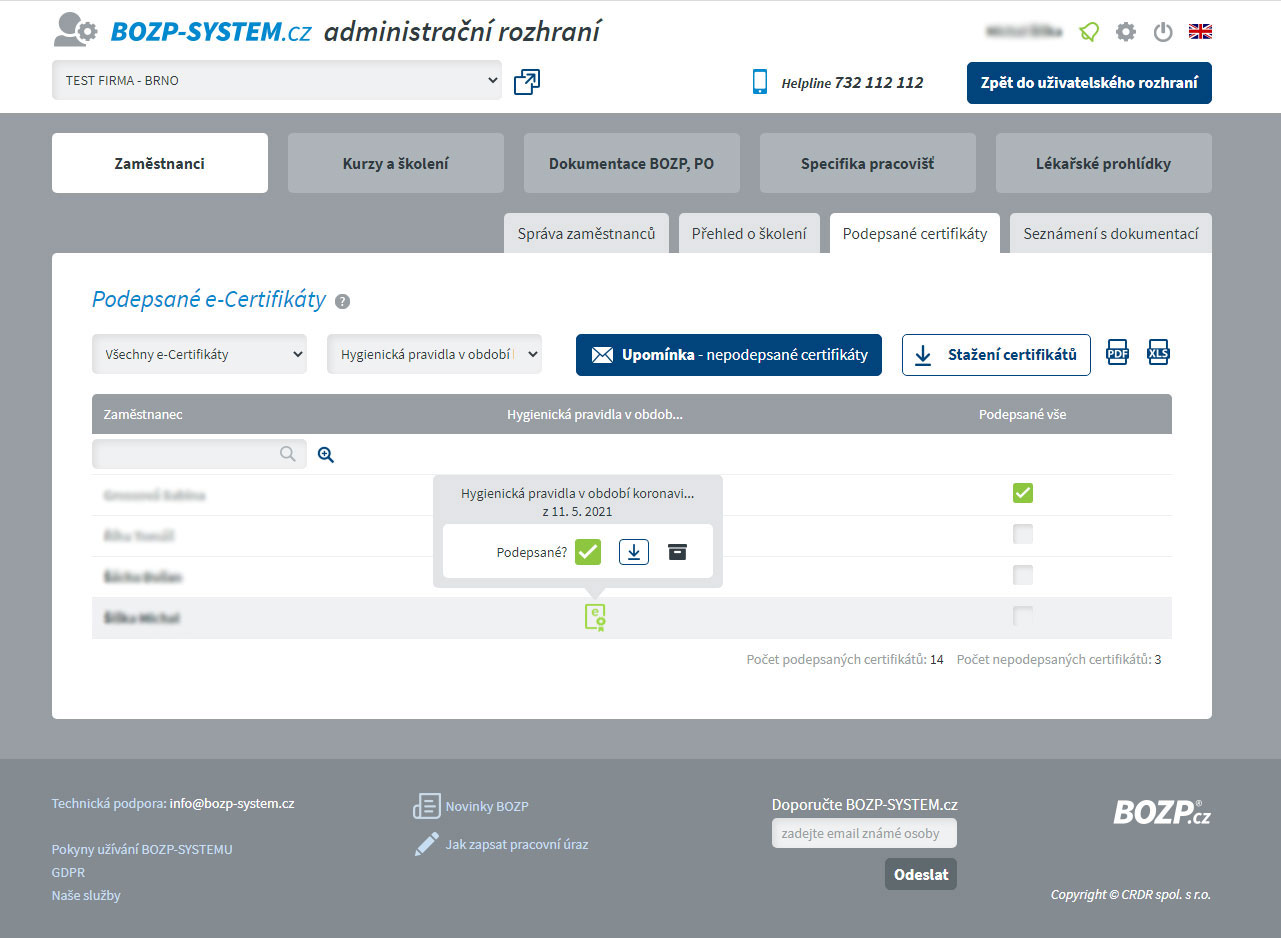This screenshot has width=1281, height=938.
Task: Check Podepsané vše box in fourth employee row
Action: (1022, 616)
